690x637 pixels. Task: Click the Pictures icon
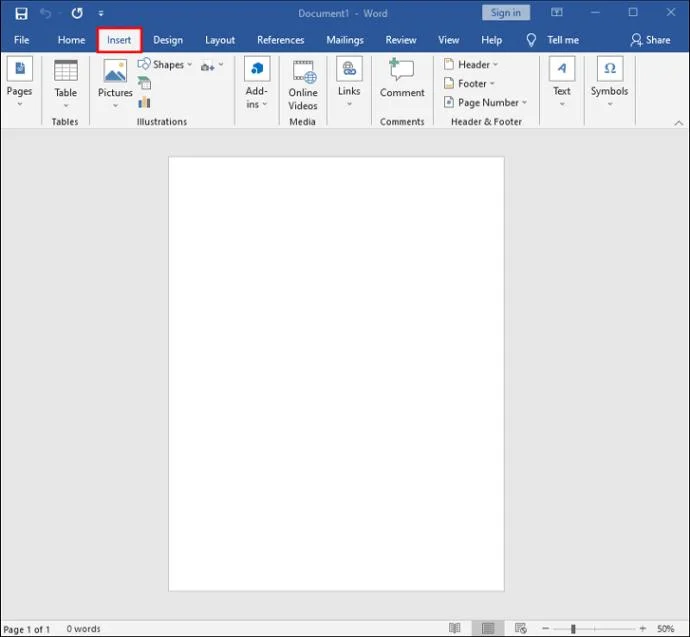(115, 70)
